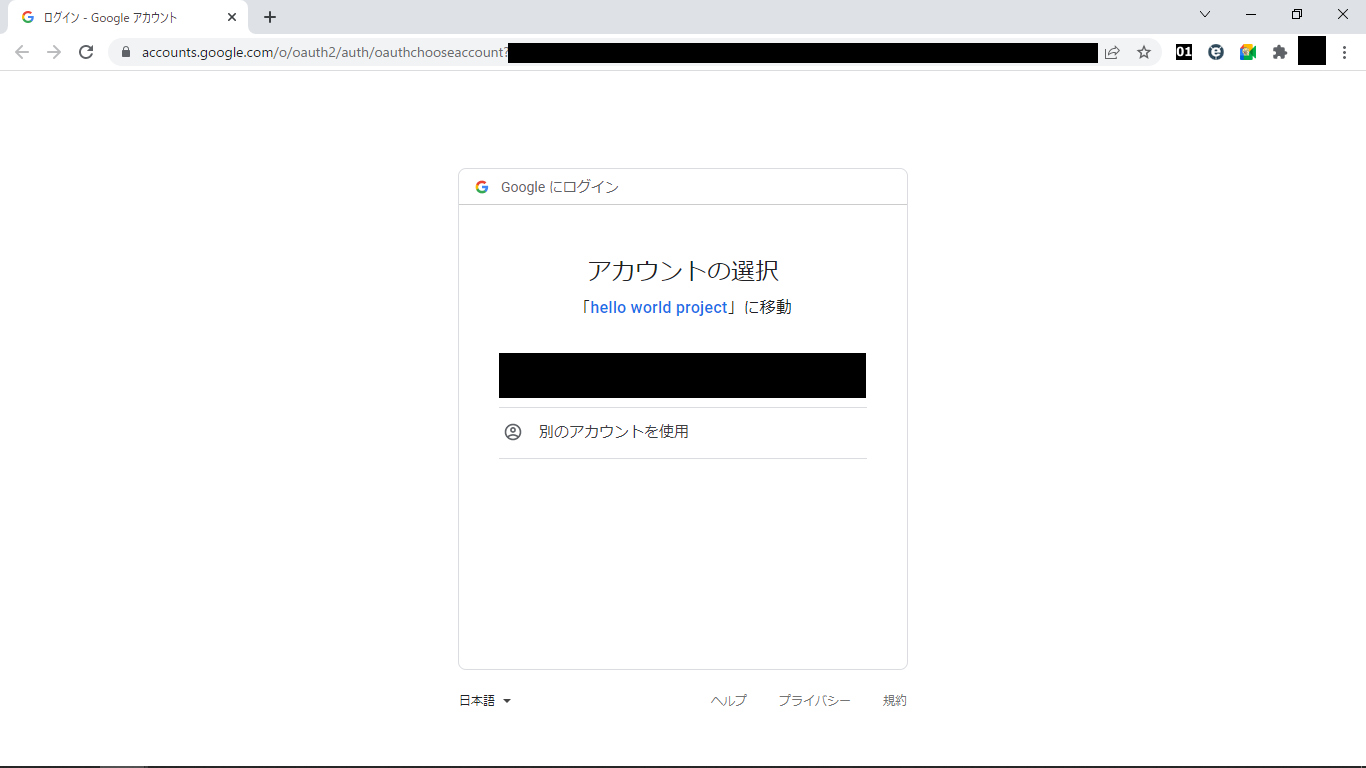Click the share this page icon
The height and width of the screenshot is (768, 1366).
(1112, 52)
